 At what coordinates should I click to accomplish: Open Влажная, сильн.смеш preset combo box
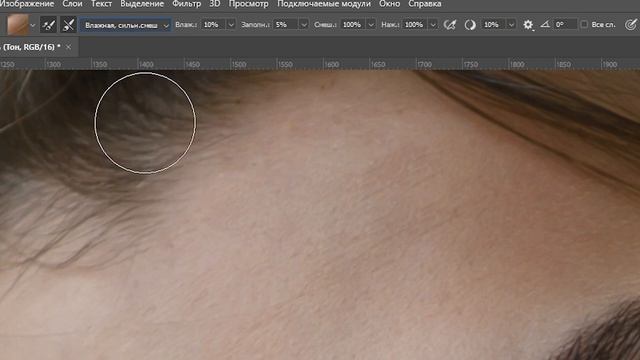125,25
